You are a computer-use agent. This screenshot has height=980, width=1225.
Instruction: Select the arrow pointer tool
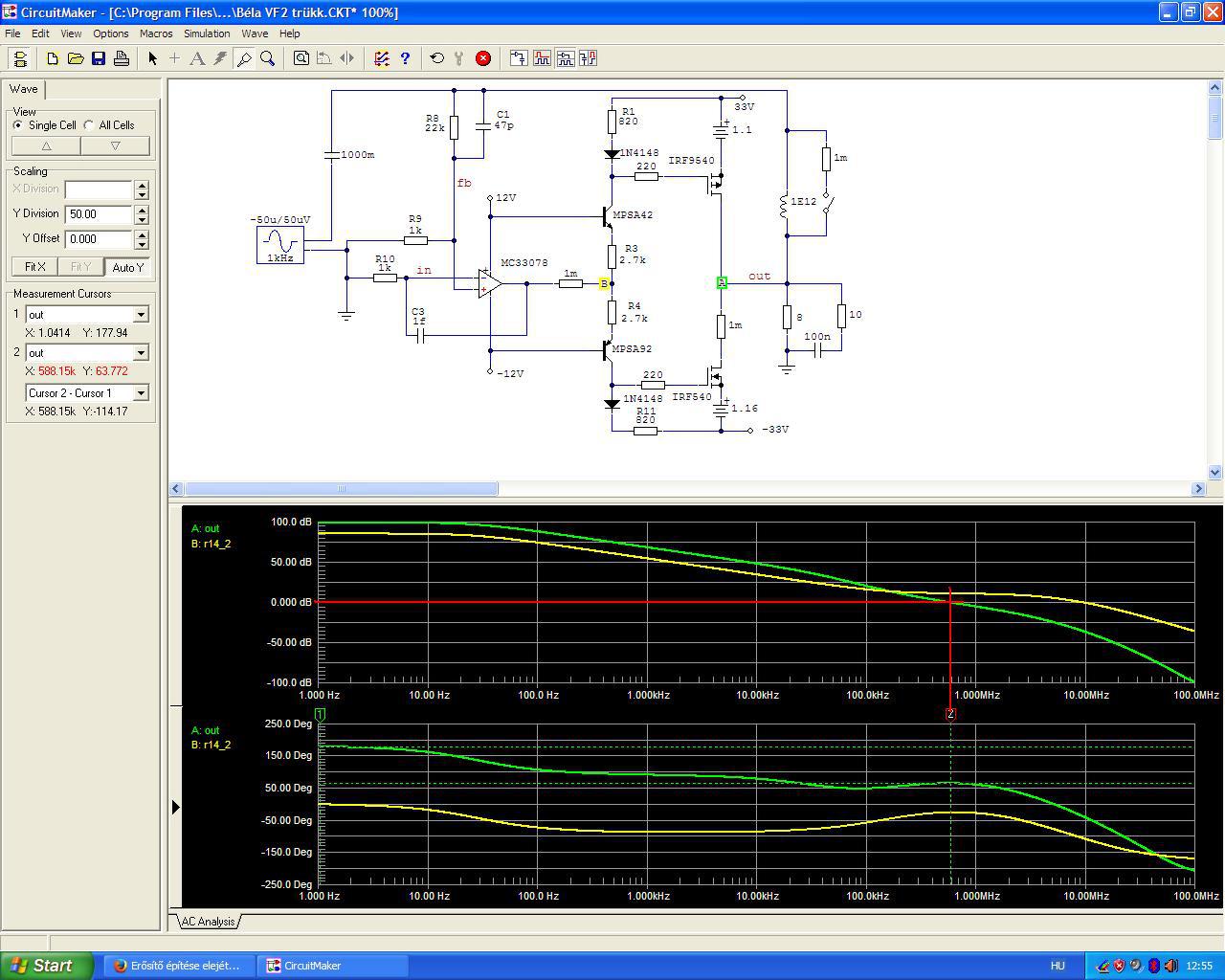point(152,58)
